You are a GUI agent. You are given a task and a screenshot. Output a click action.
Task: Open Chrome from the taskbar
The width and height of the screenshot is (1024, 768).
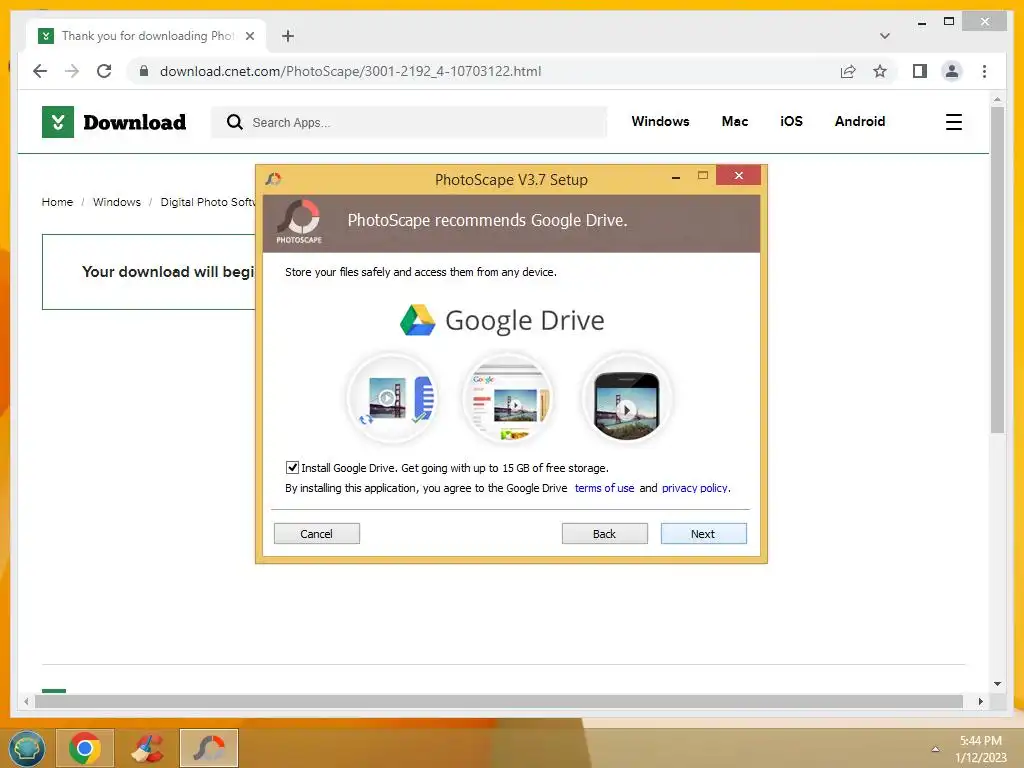click(x=85, y=748)
